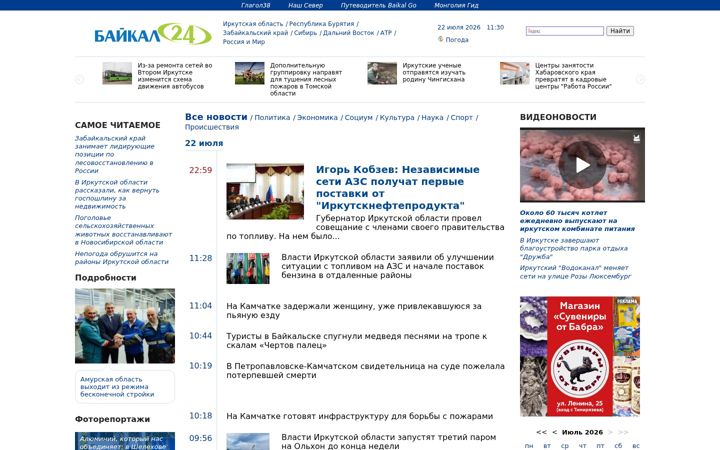Open the Погода weather link

(x=457, y=39)
